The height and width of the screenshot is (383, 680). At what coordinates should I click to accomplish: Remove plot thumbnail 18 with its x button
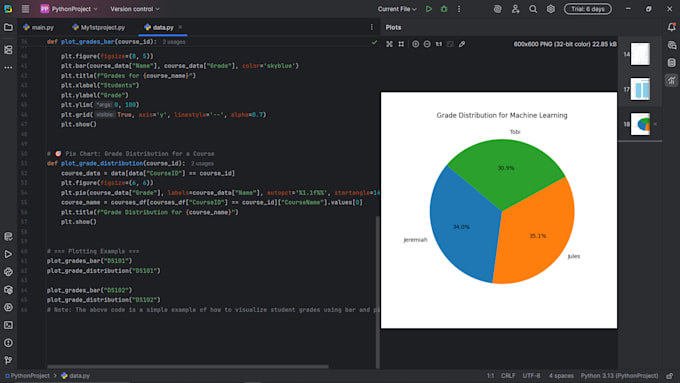[x=655, y=124]
